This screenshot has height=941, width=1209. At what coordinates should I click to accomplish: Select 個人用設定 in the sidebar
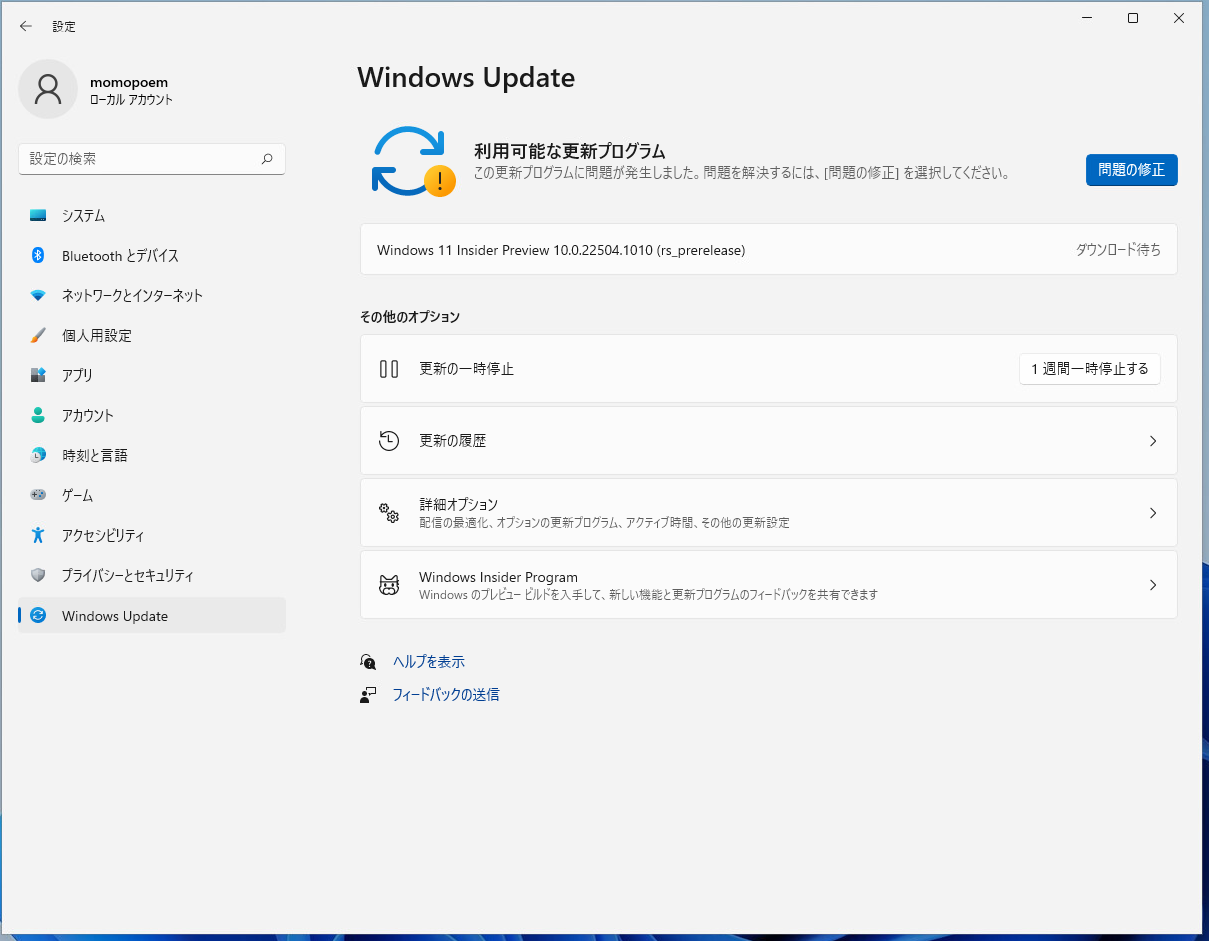point(152,335)
